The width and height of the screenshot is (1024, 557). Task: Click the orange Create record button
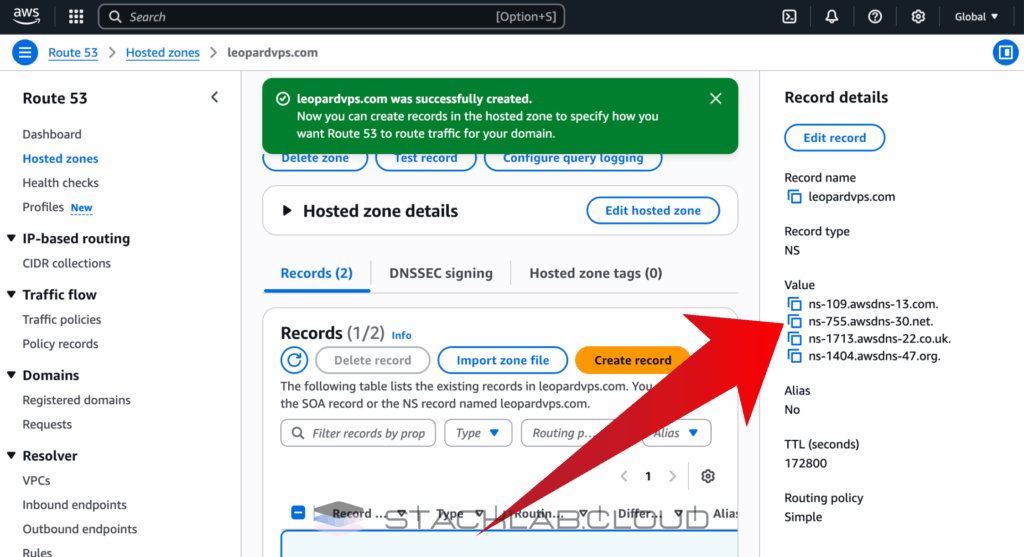(x=632, y=360)
